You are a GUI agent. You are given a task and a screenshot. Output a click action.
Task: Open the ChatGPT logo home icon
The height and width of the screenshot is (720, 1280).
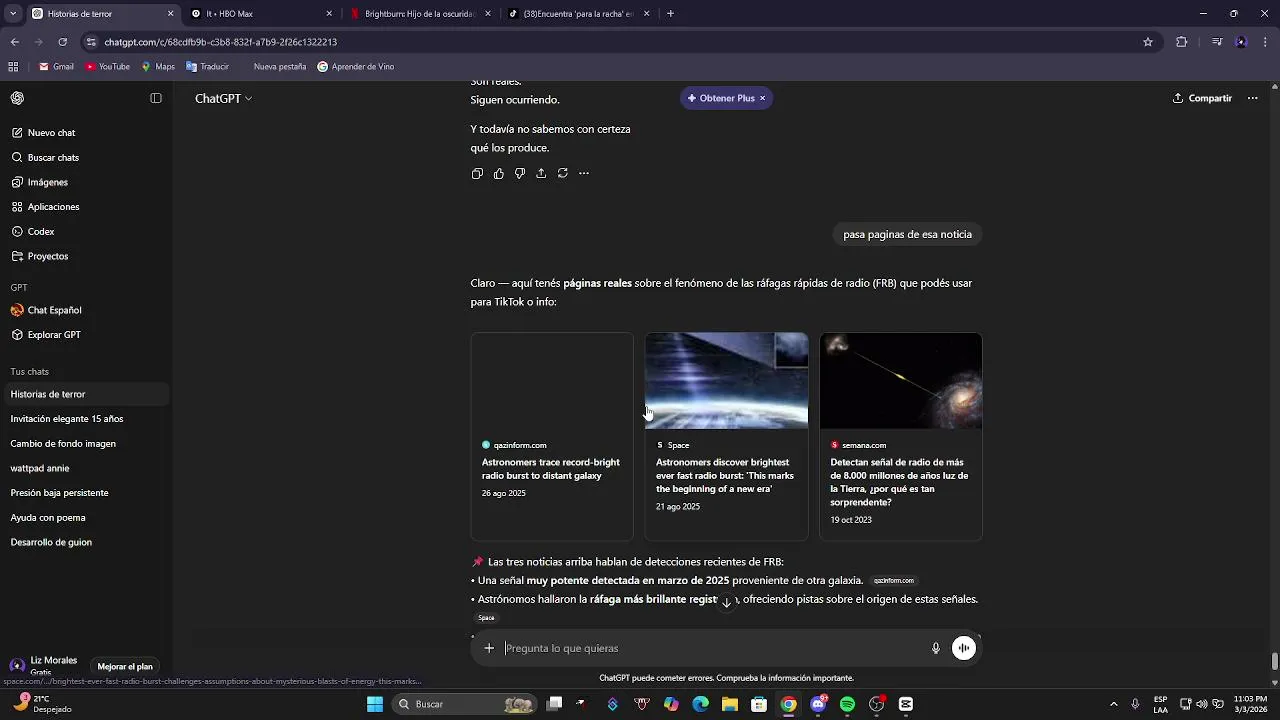pyautogui.click(x=17, y=98)
